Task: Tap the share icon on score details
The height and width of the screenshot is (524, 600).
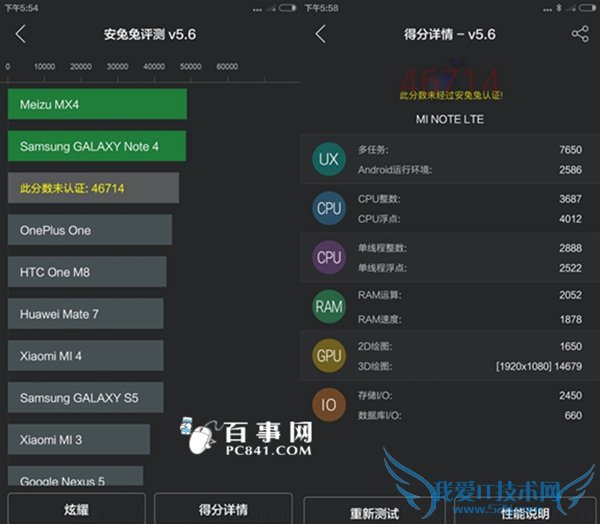Action: point(580,34)
